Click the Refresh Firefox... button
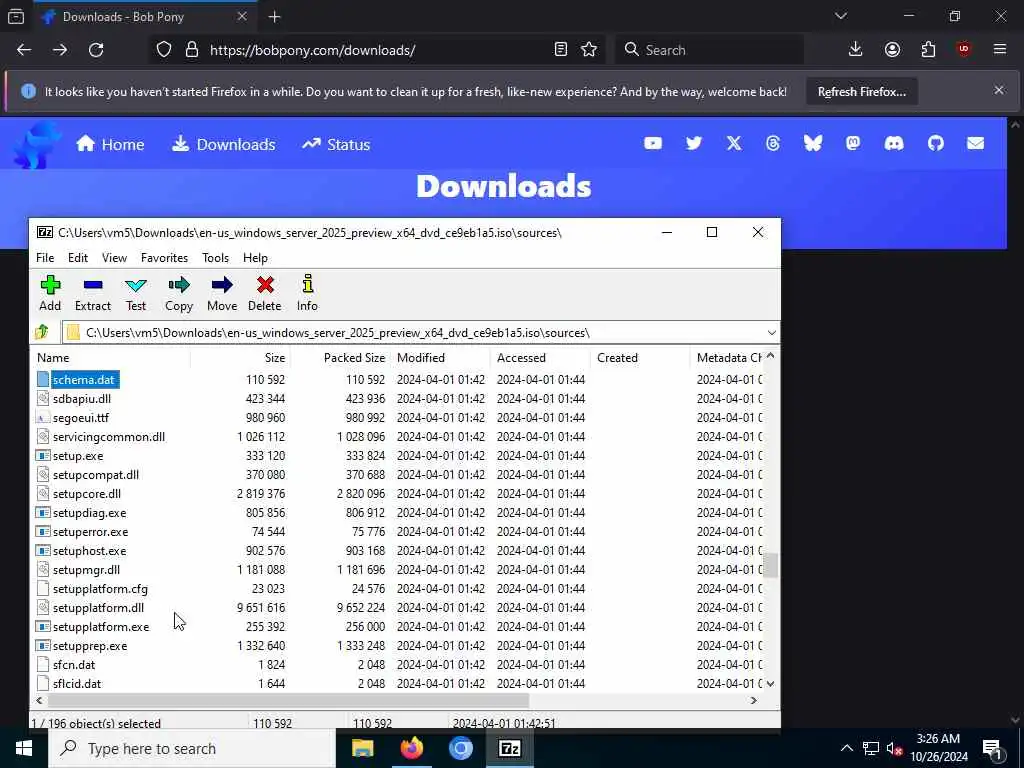The width and height of the screenshot is (1024, 768). (861, 91)
